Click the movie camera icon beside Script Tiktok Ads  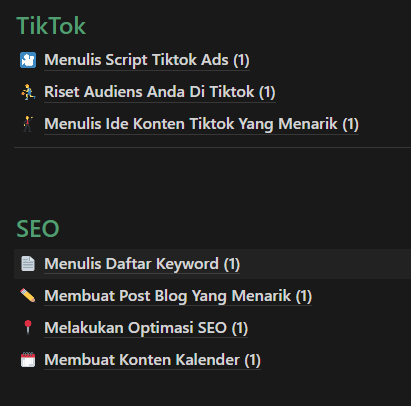[28, 60]
